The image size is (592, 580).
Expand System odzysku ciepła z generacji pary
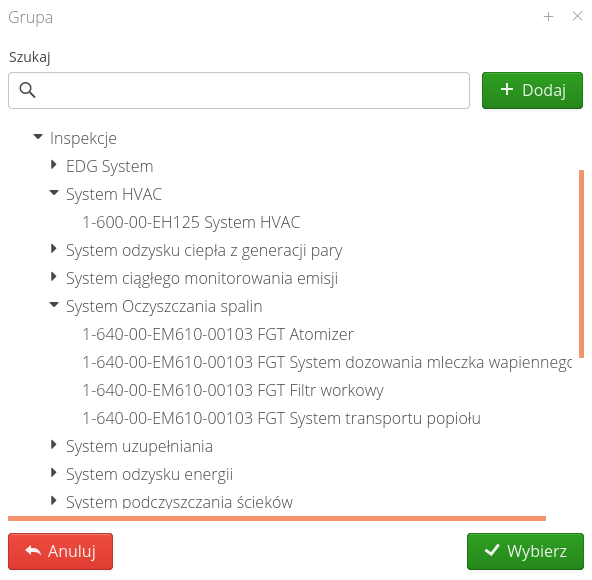(x=54, y=249)
